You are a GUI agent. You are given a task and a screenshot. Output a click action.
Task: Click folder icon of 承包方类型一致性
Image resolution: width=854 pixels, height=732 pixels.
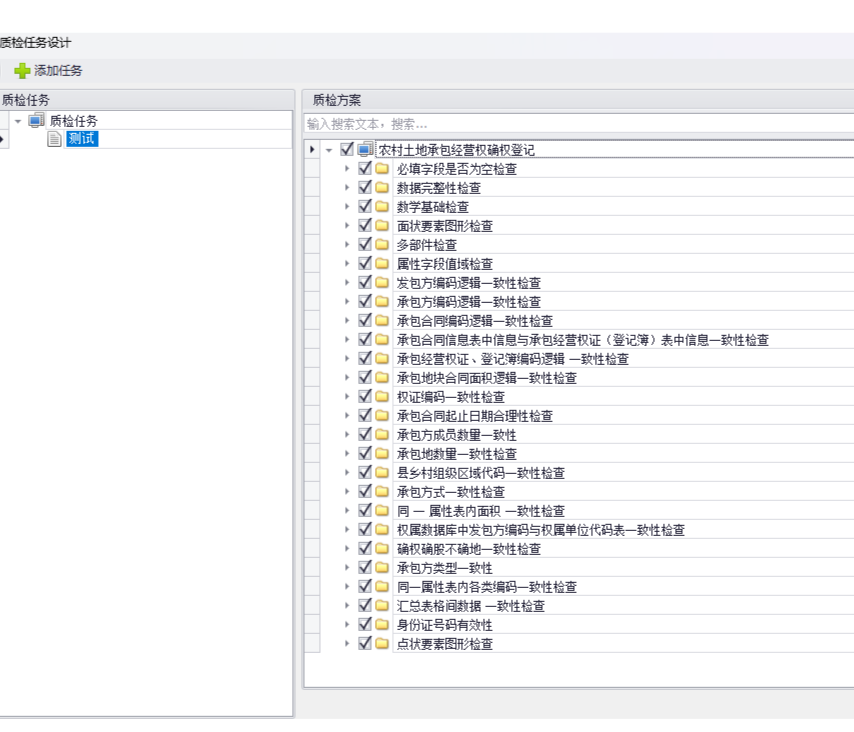tap(382, 568)
